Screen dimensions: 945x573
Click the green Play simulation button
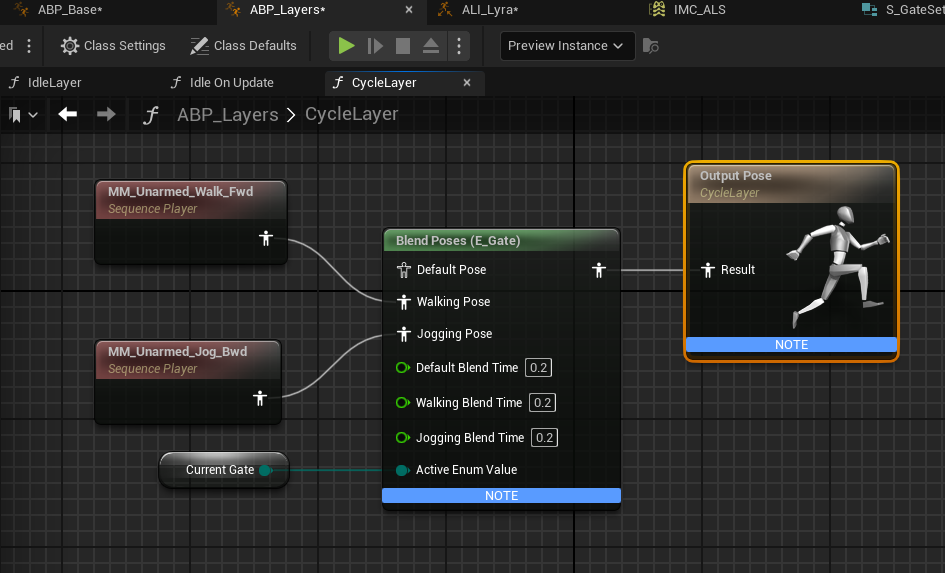(346, 46)
